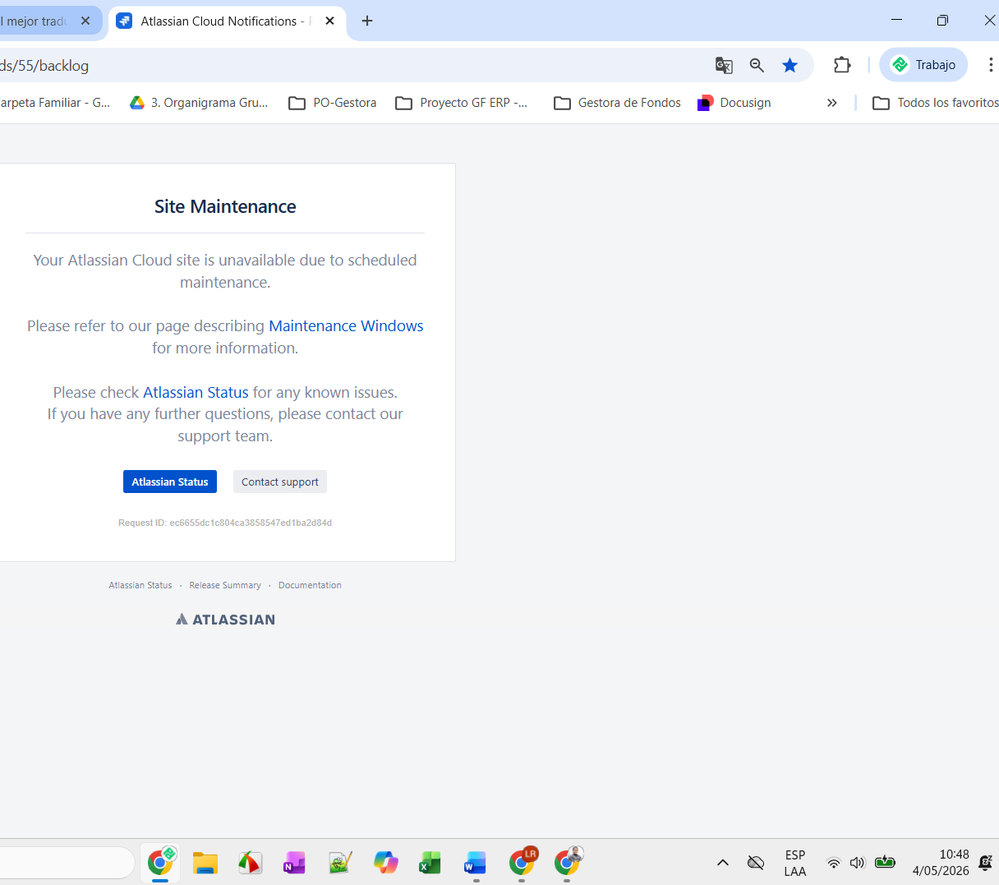
Task: Open 'Todos los favoritos' folder
Action: 935,103
